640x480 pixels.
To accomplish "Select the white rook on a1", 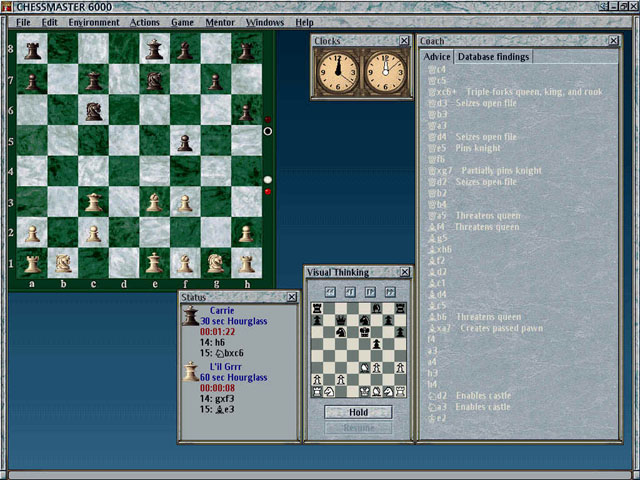I will [x=33, y=264].
